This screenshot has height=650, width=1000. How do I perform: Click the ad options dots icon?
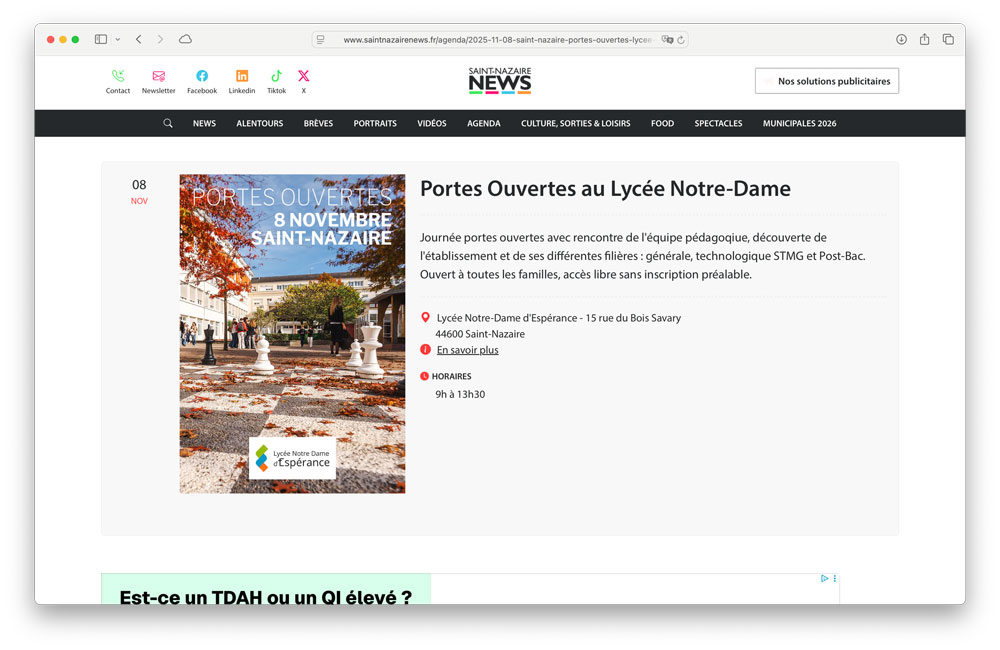[x=834, y=579]
